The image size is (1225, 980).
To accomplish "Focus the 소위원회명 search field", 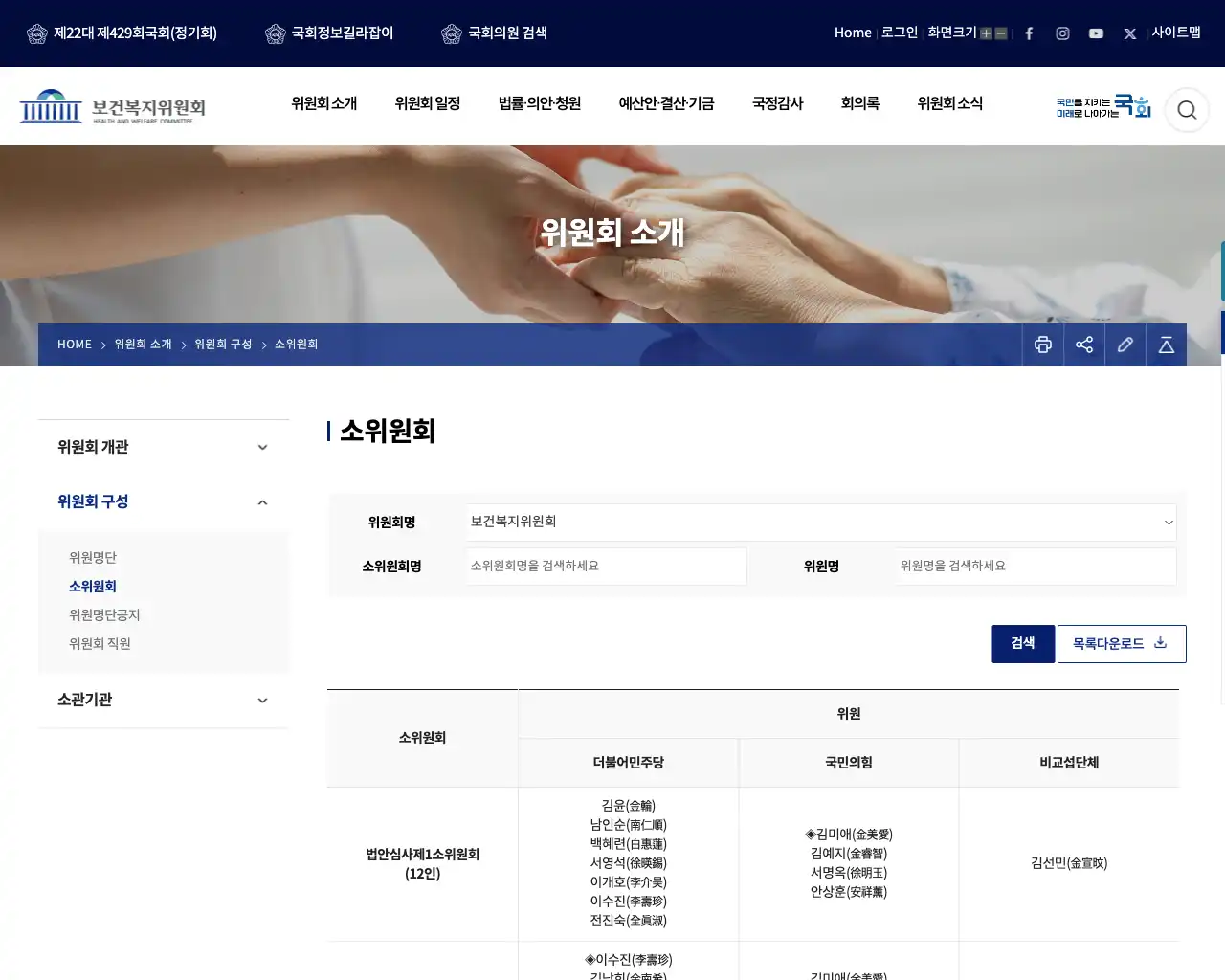I will click(607, 566).
